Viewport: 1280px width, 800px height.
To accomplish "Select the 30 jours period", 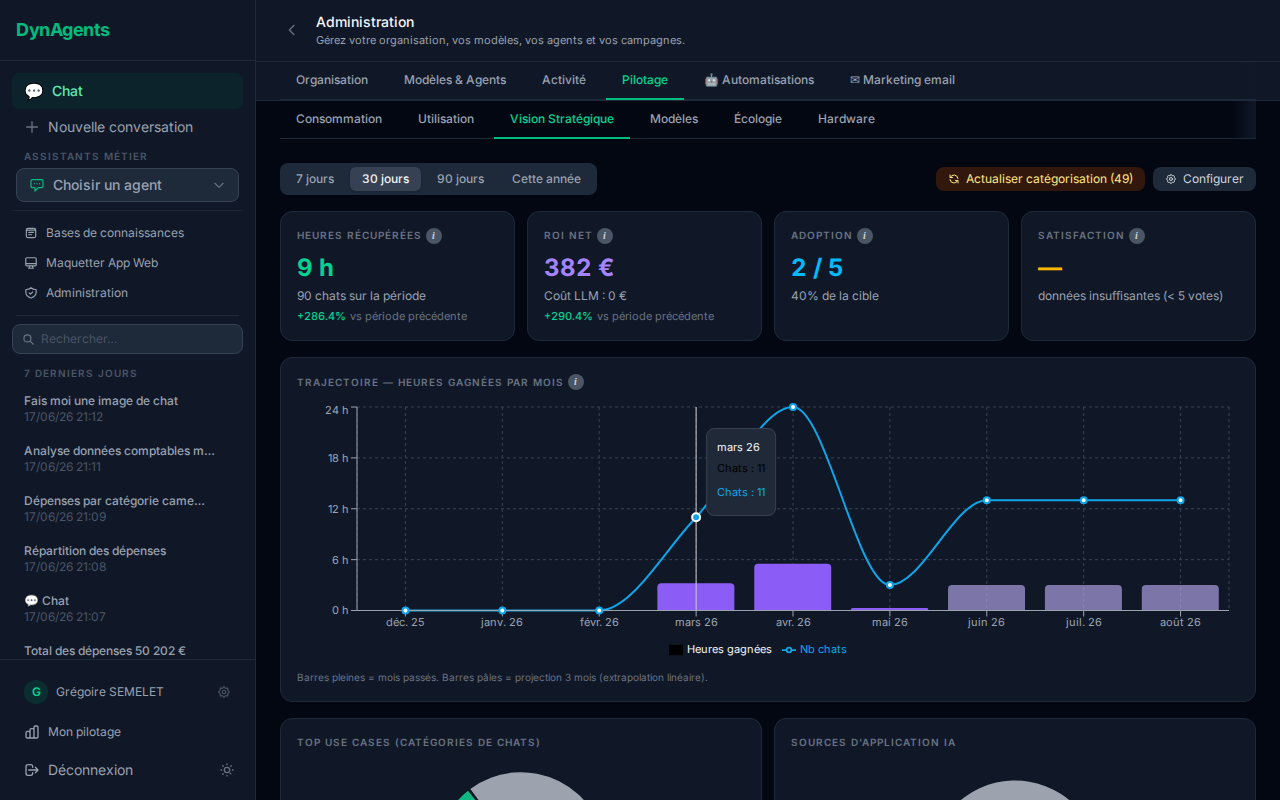I will point(385,179).
